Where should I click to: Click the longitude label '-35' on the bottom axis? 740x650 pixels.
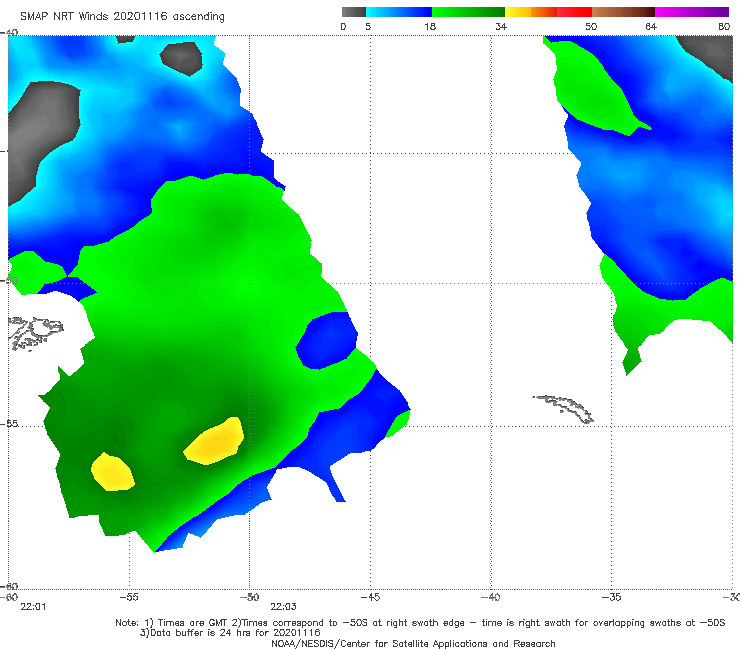612,597
